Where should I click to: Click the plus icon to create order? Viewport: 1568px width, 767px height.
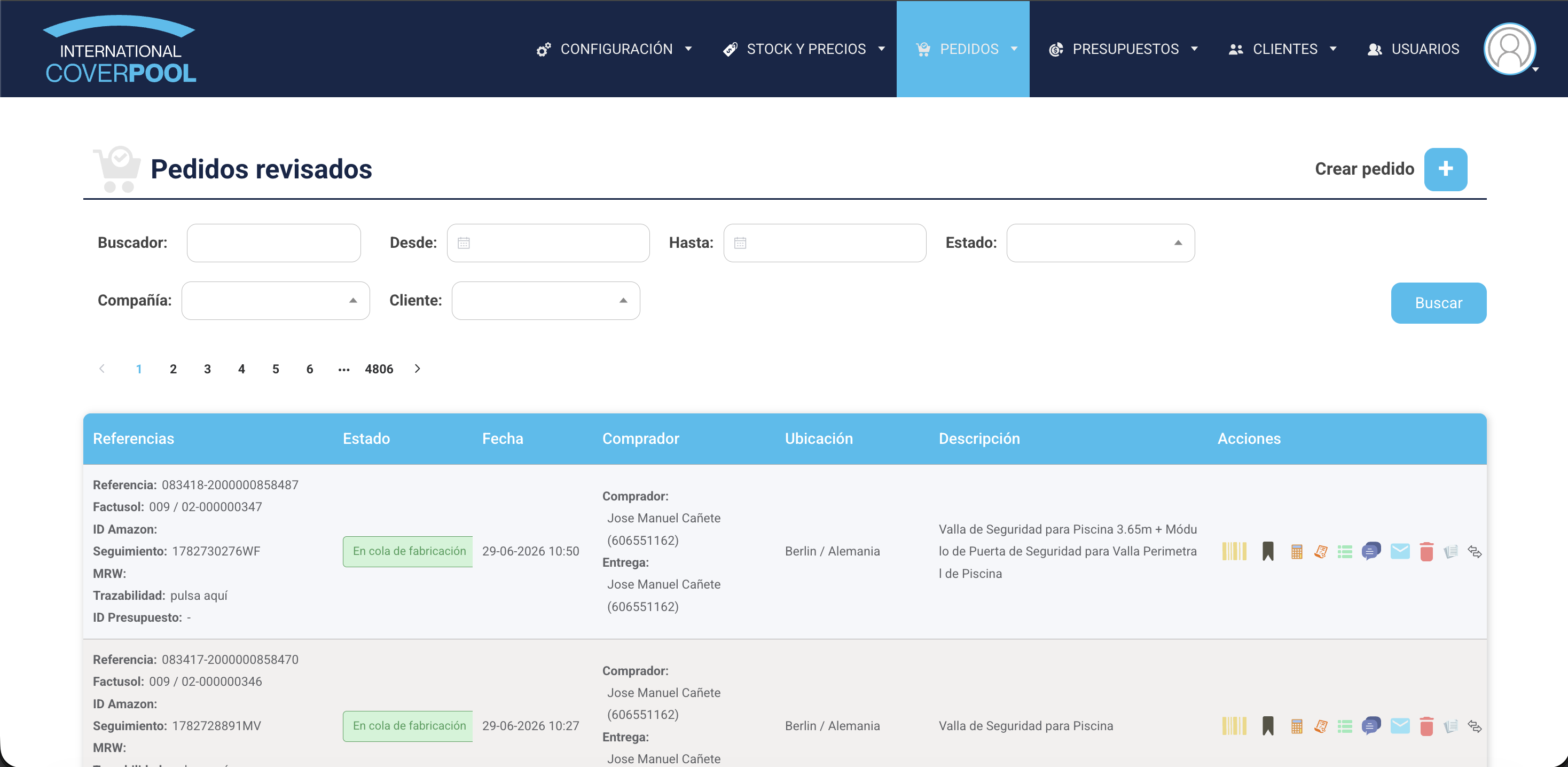(x=1446, y=169)
